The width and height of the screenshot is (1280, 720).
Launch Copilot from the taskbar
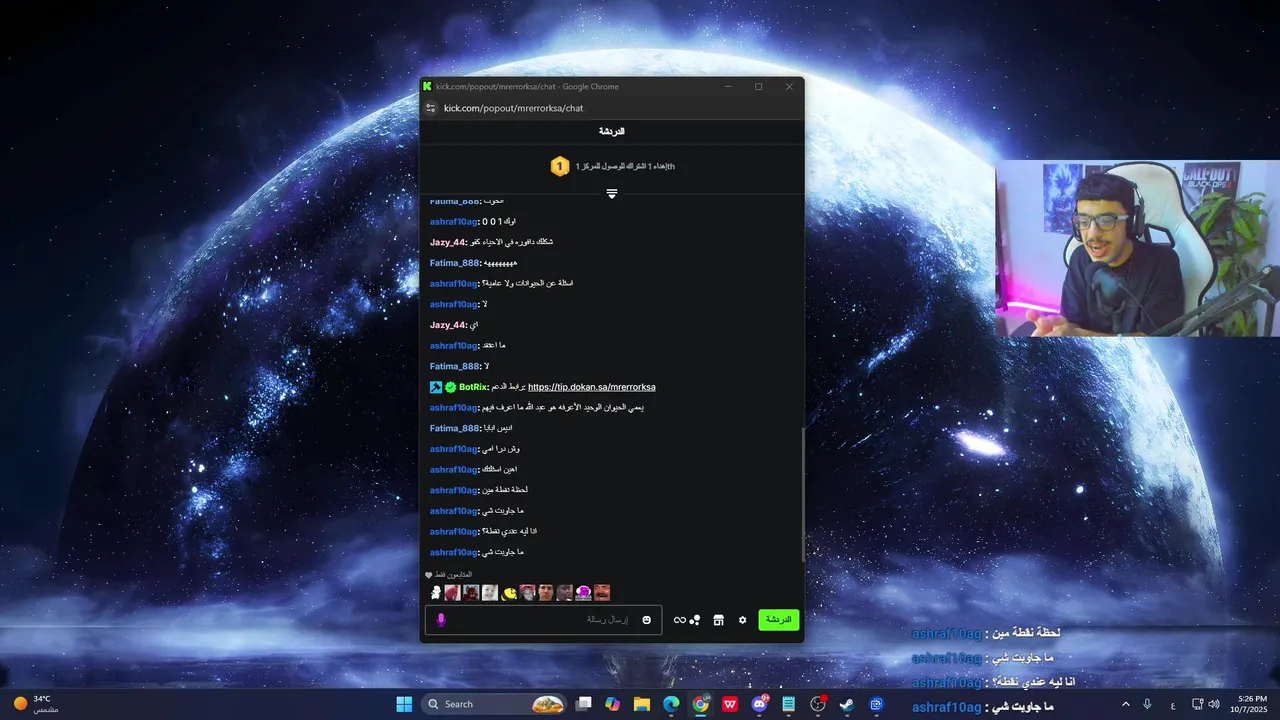(613, 704)
